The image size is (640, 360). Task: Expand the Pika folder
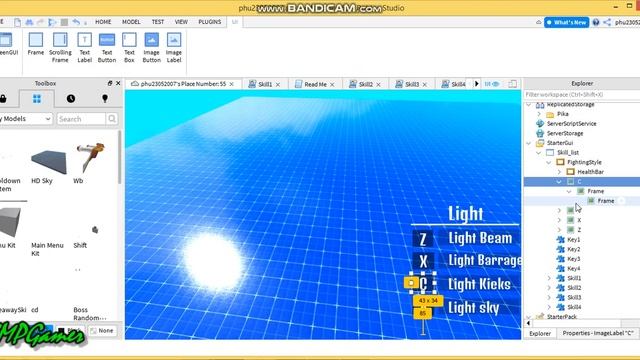(x=539, y=114)
